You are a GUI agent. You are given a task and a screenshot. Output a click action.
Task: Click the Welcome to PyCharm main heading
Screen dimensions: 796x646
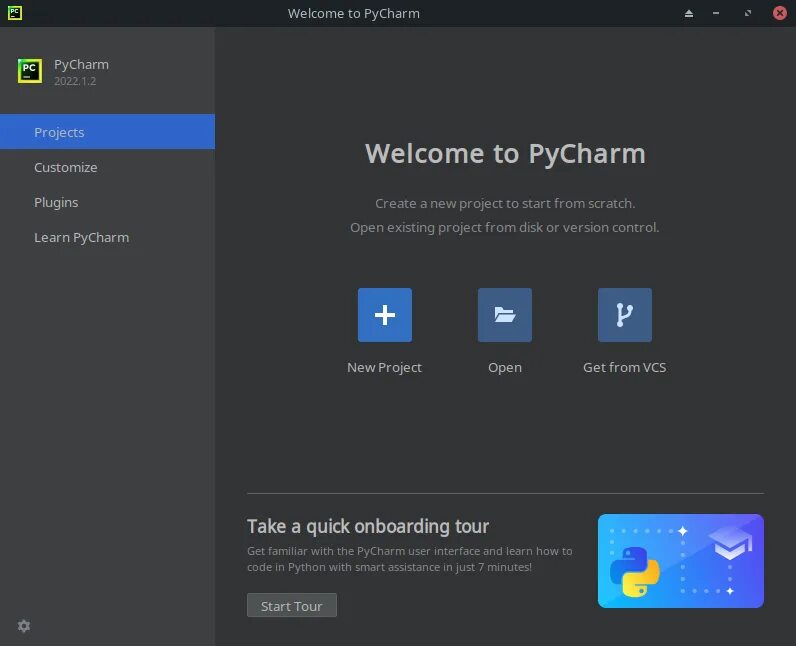[505, 154]
